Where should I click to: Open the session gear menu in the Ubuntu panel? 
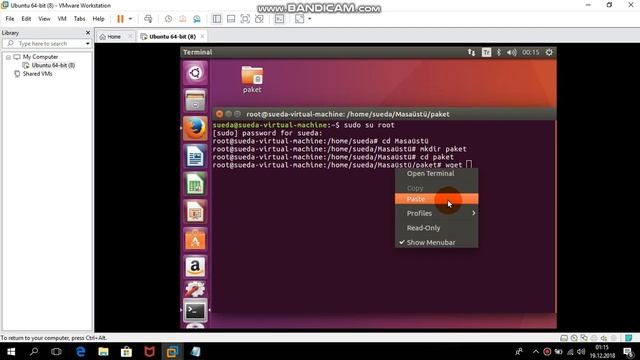click(x=549, y=52)
